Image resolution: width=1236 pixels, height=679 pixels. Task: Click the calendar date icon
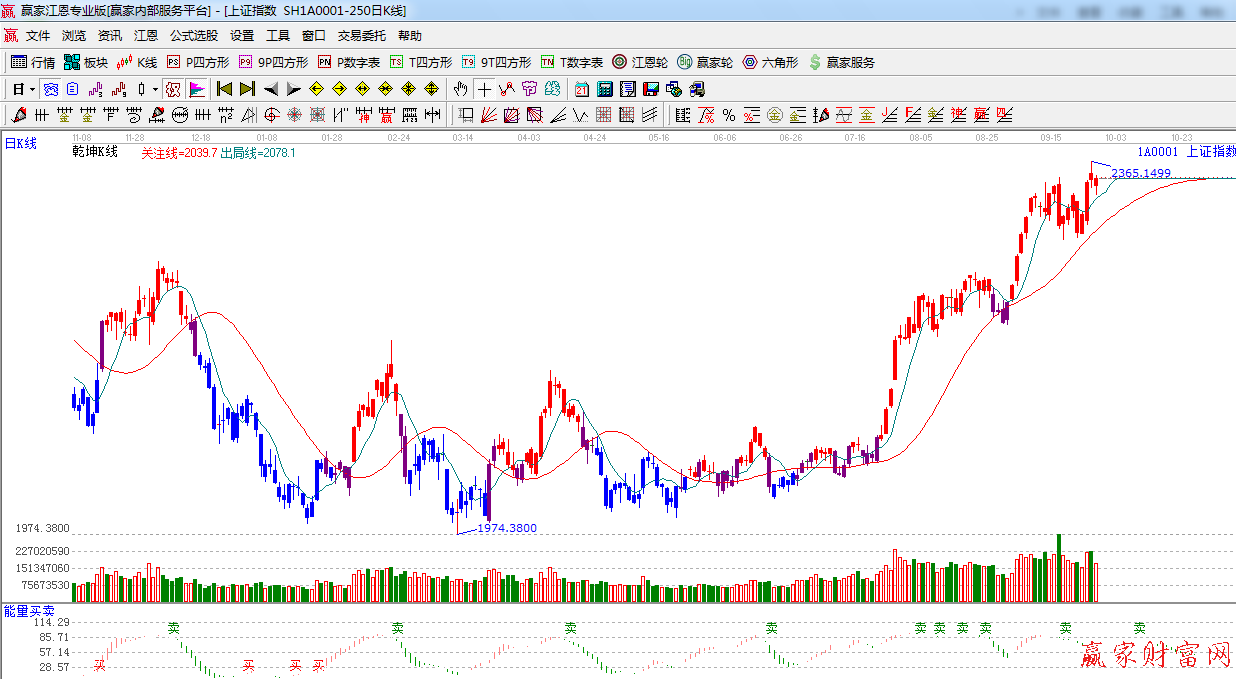(x=581, y=89)
